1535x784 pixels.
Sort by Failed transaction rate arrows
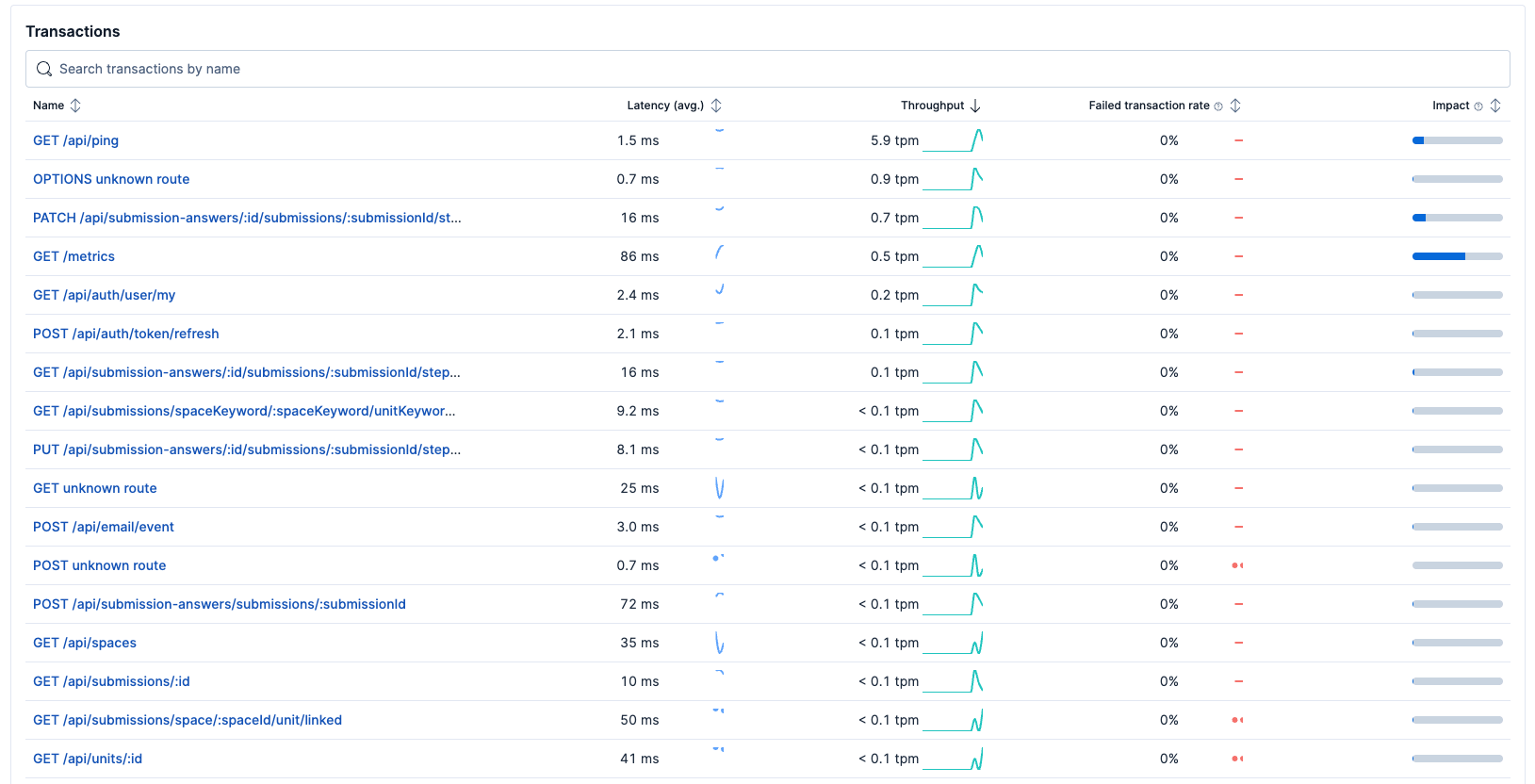coord(1235,106)
